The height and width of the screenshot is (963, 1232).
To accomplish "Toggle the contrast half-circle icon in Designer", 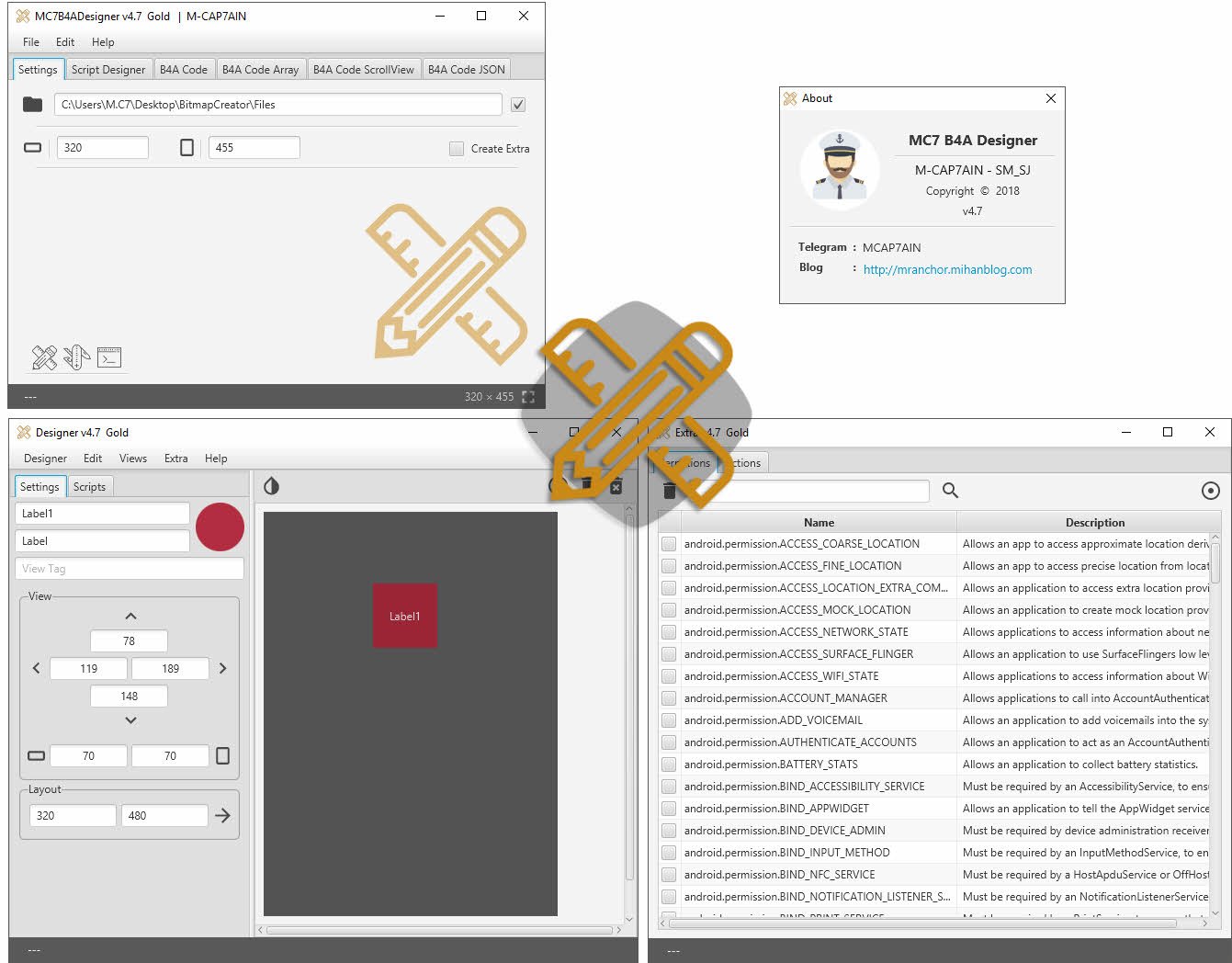I will click(x=271, y=486).
